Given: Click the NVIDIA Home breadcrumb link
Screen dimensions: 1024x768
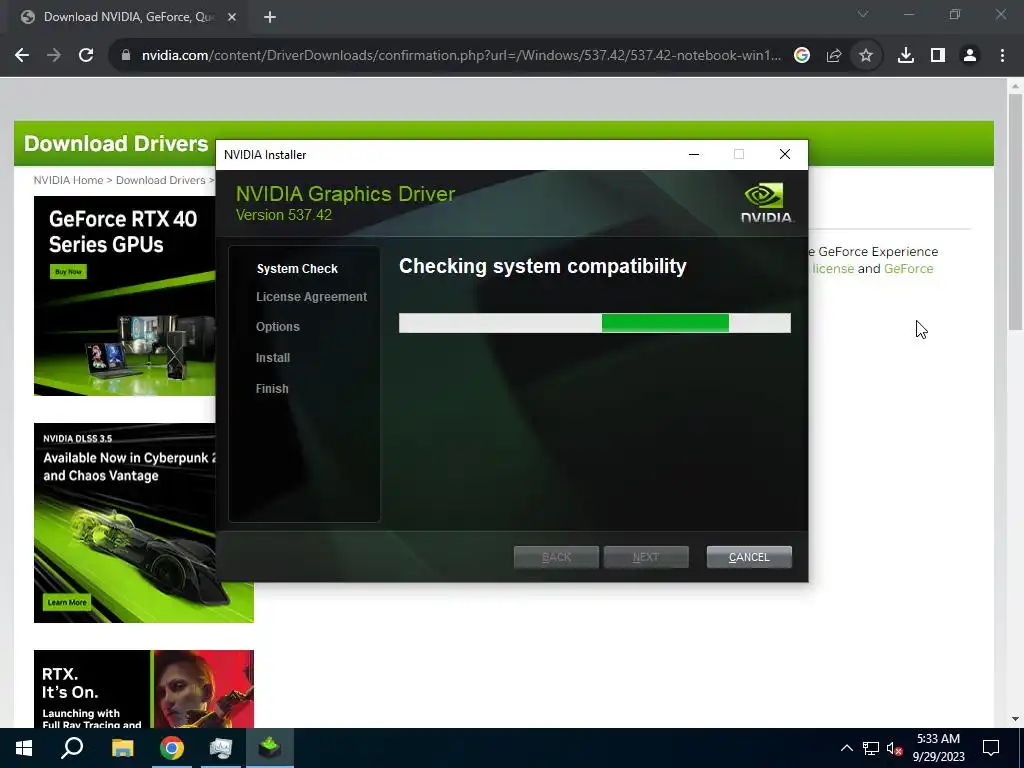Looking at the screenshot, I should pyautogui.click(x=69, y=180).
